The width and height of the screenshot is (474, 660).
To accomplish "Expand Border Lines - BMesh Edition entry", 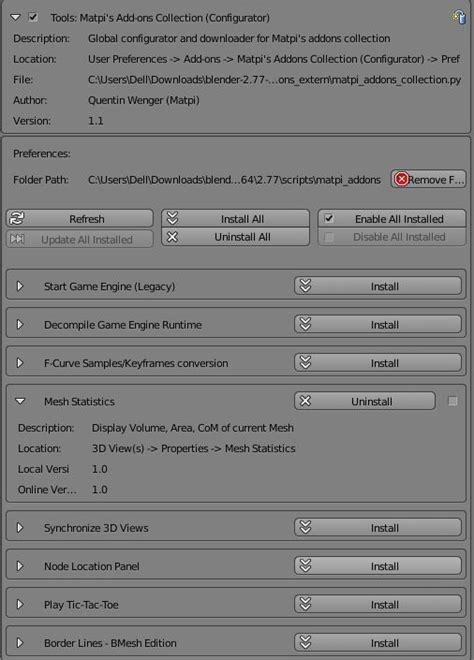I will 20,643.
